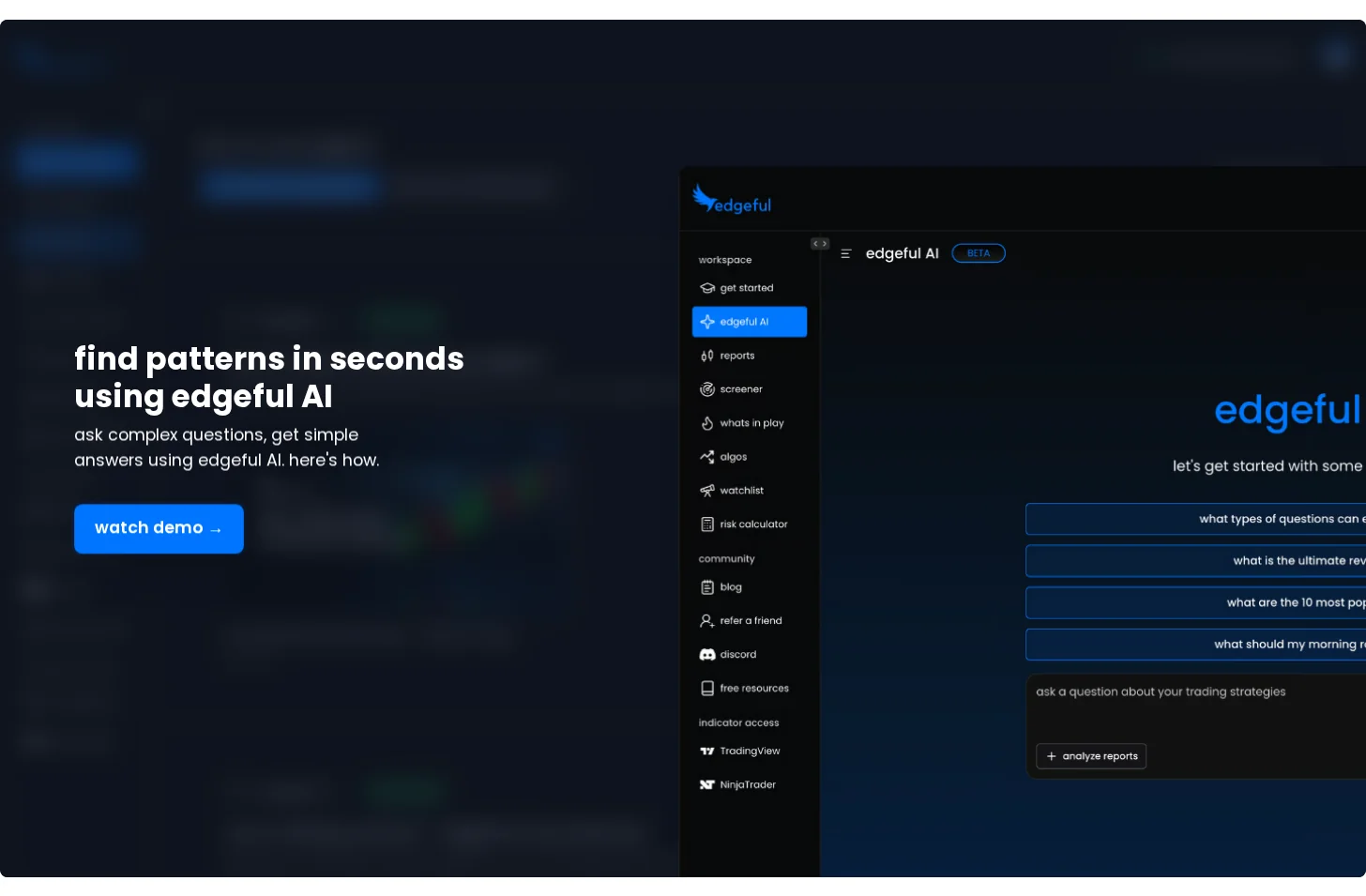Click the person icon beside refer a friend

707,621
